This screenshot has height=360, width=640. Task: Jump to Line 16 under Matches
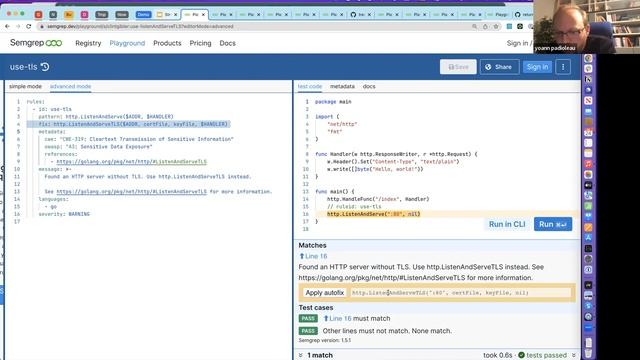coord(313,256)
